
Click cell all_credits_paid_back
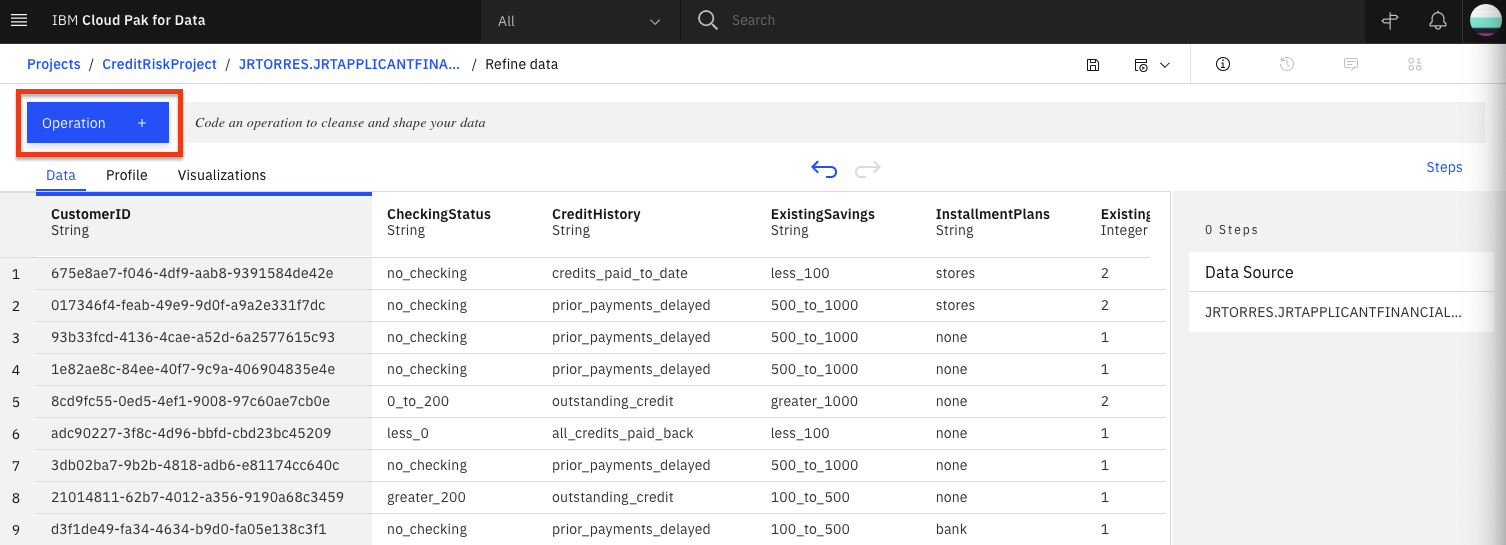pos(623,433)
